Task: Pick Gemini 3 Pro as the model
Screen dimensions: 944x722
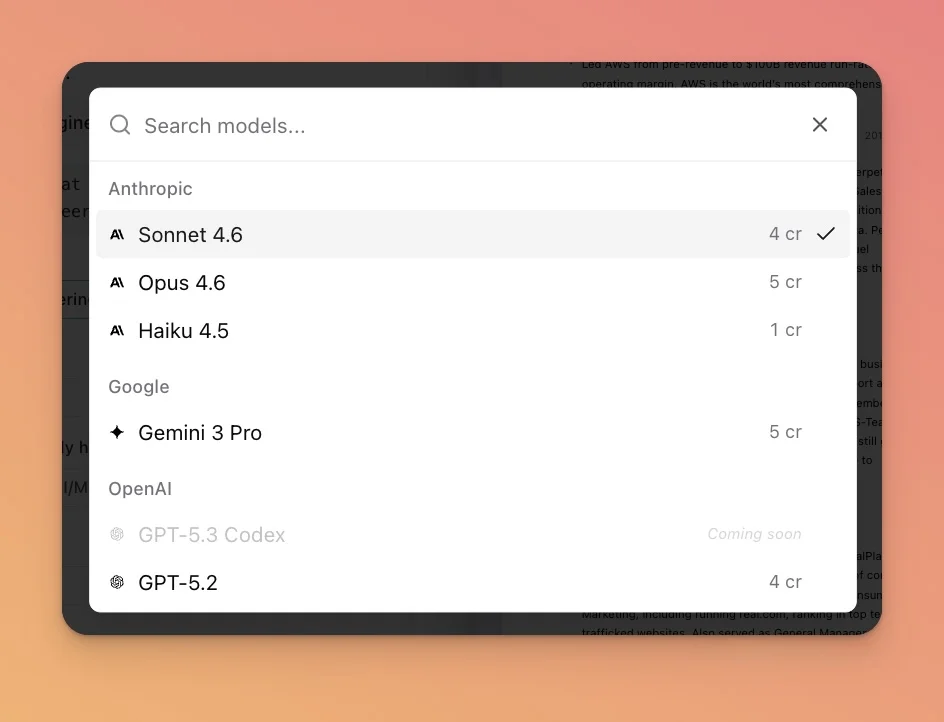Action: pyautogui.click(x=200, y=433)
